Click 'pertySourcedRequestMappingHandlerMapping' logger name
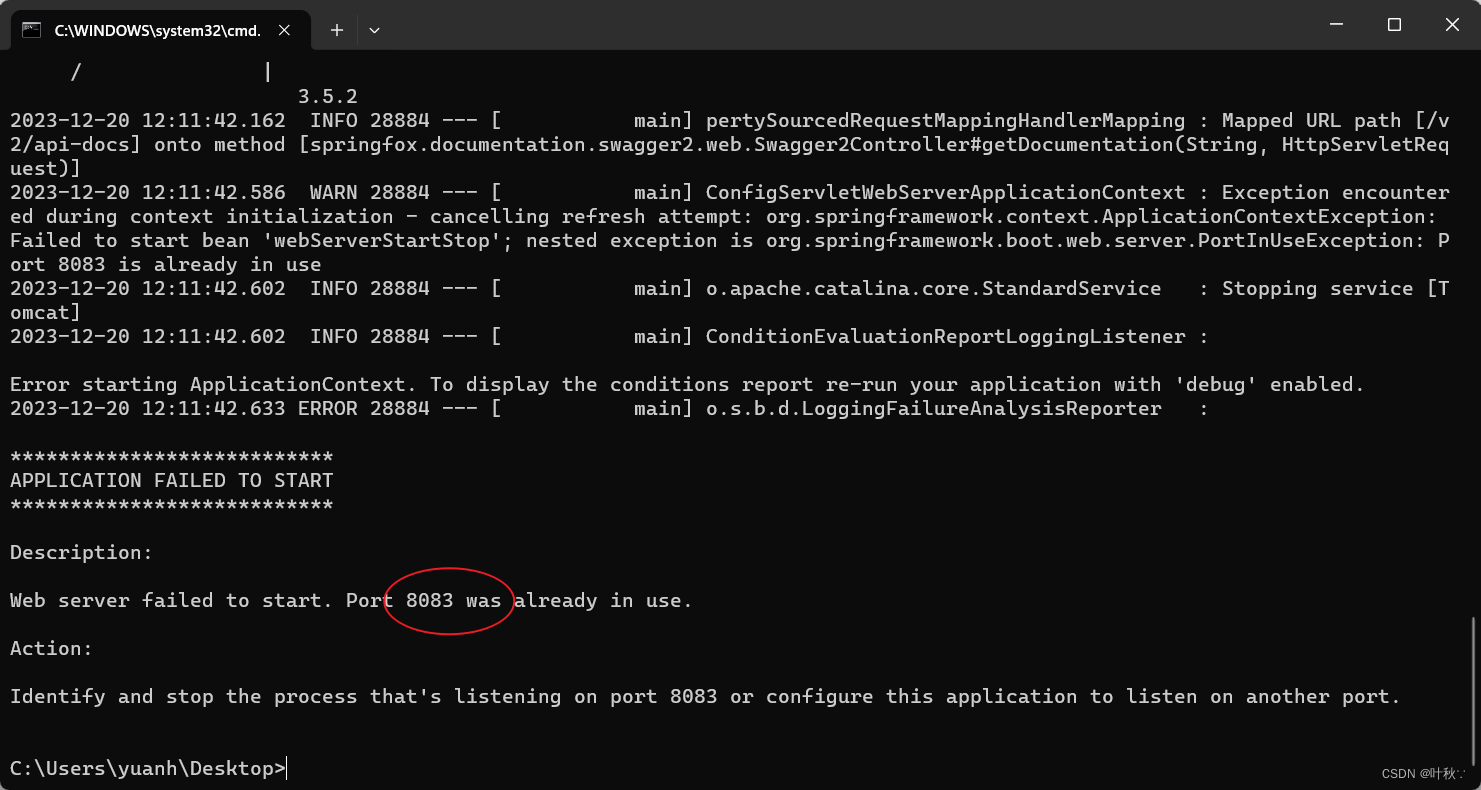1481x790 pixels. coord(946,120)
